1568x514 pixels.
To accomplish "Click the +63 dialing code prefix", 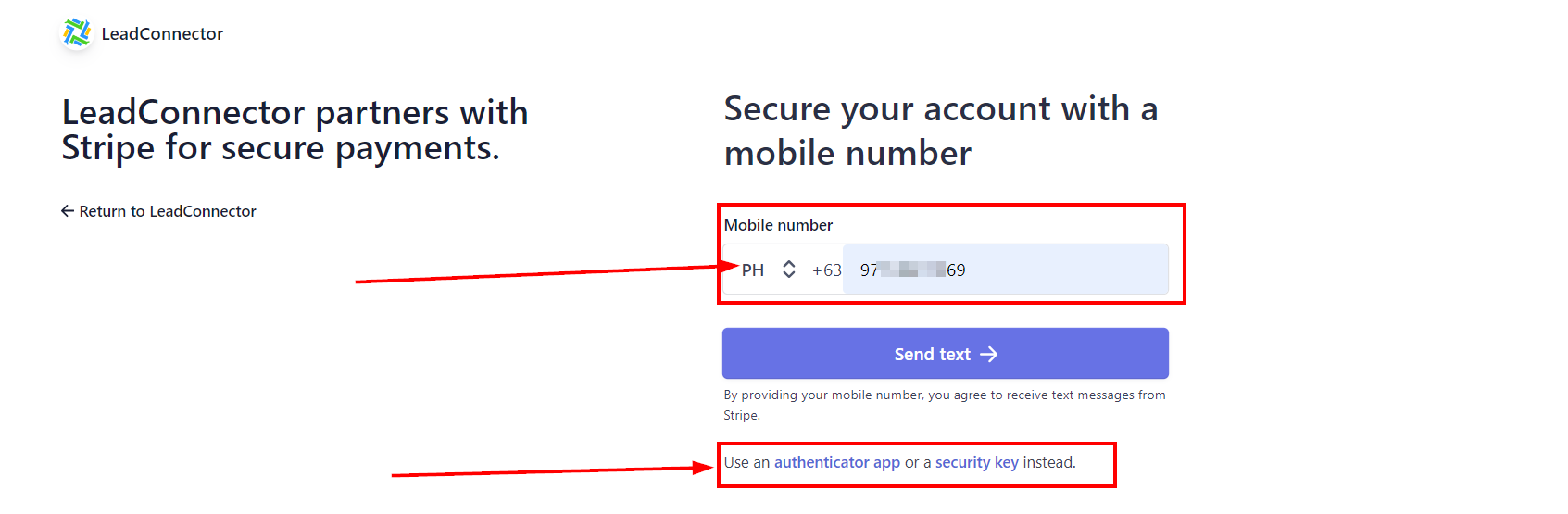I will [x=826, y=270].
